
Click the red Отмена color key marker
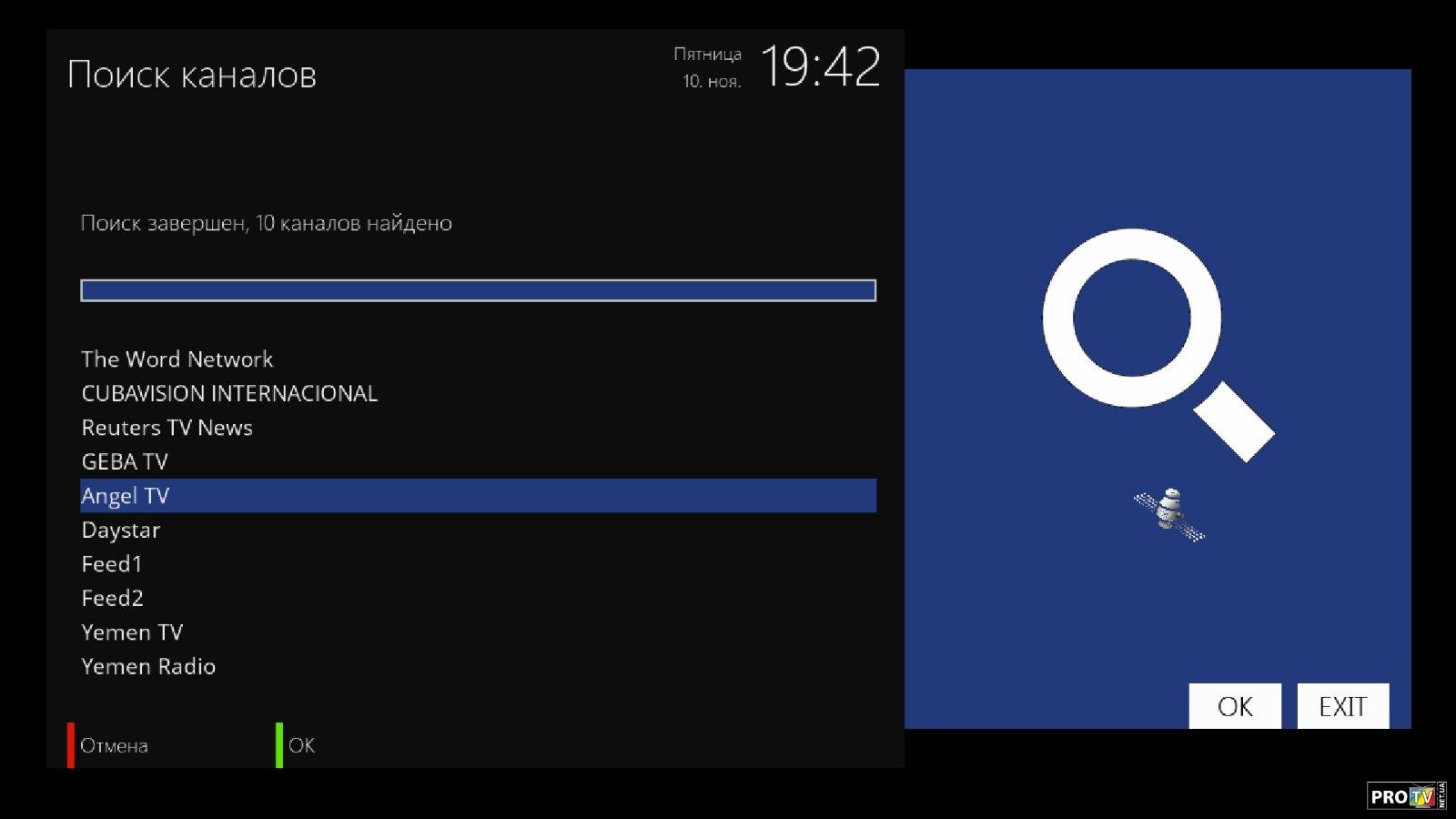71,745
